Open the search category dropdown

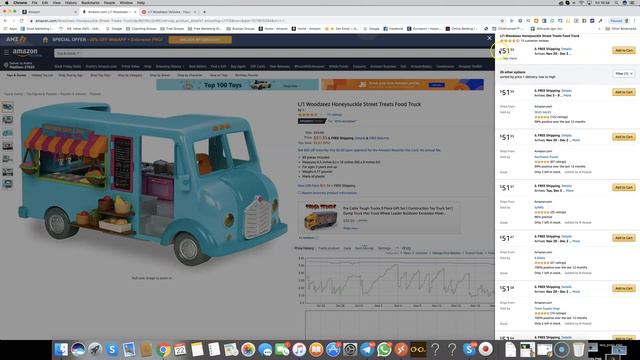(68, 53)
